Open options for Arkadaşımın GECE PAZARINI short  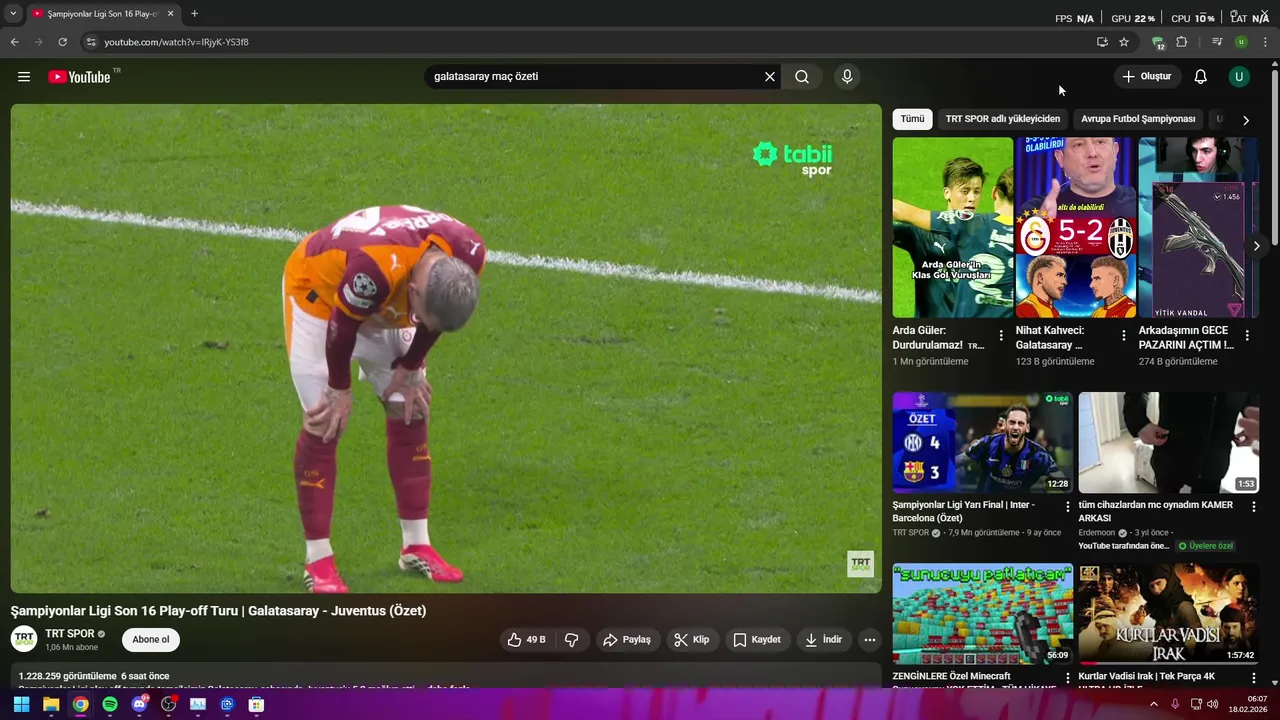[x=1247, y=336]
